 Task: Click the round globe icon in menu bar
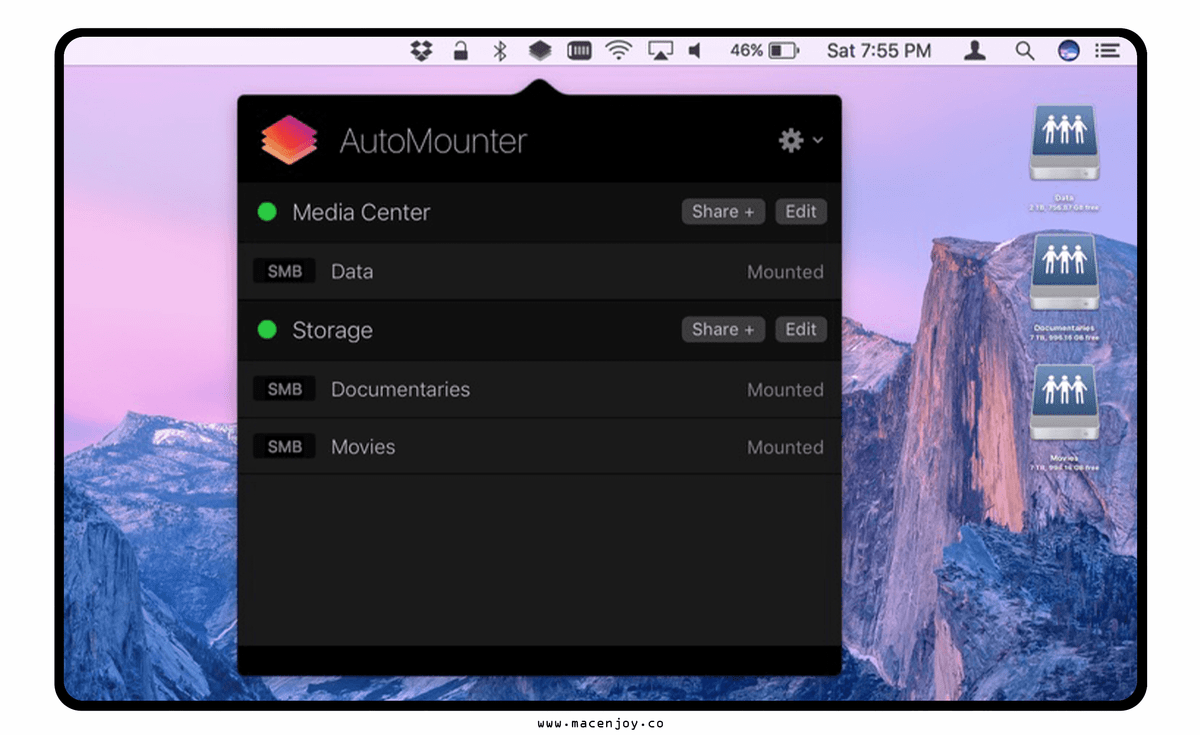pyautogui.click(x=1068, y=50)
